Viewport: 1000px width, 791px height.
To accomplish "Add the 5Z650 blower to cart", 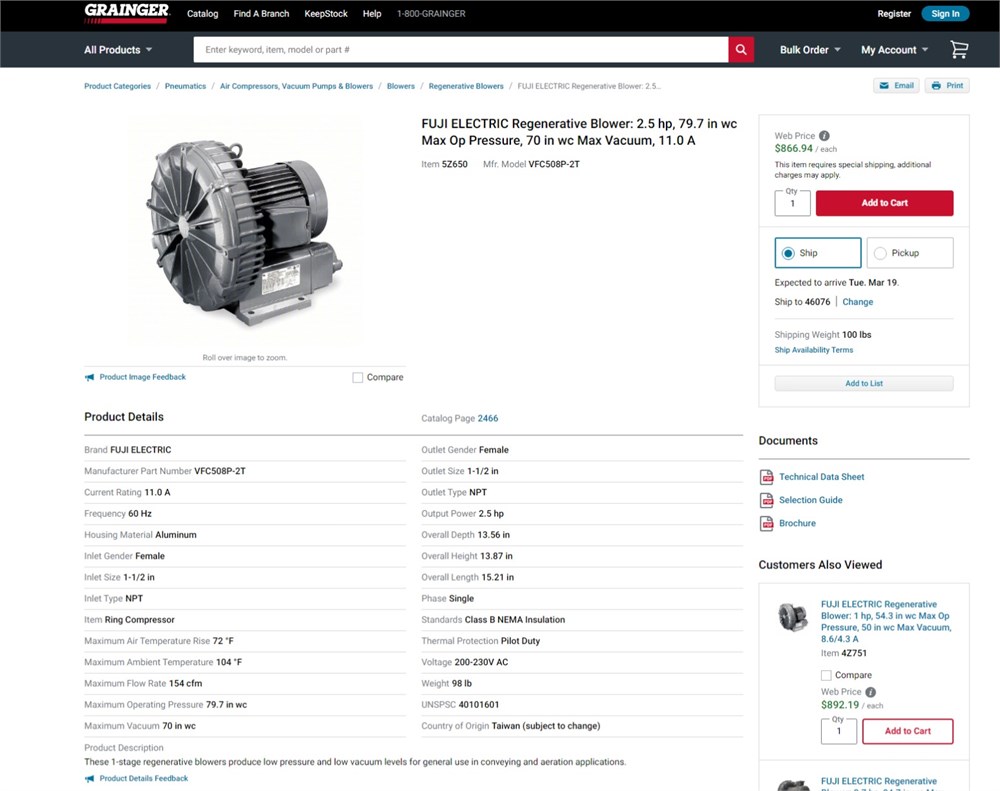I will point(884,203).
